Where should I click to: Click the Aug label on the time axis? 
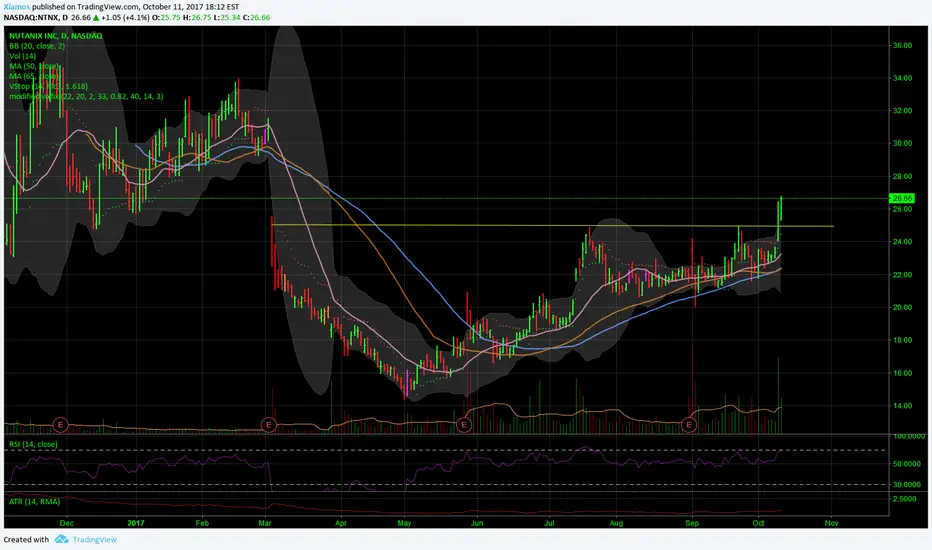(x=616, y=523)
